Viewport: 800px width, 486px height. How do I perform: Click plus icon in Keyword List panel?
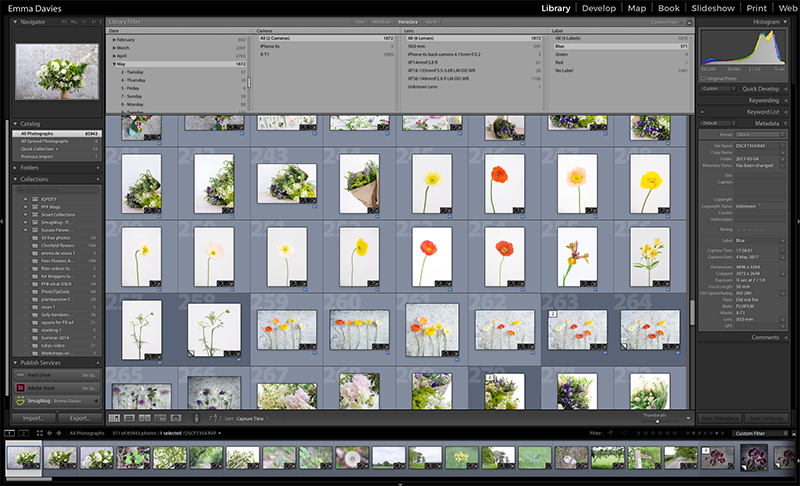[703, 112]
